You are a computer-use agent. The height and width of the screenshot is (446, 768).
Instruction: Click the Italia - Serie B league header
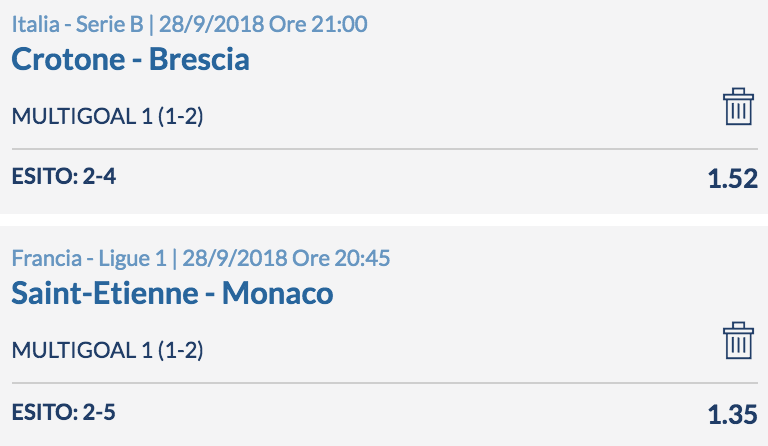pos(77,24)
